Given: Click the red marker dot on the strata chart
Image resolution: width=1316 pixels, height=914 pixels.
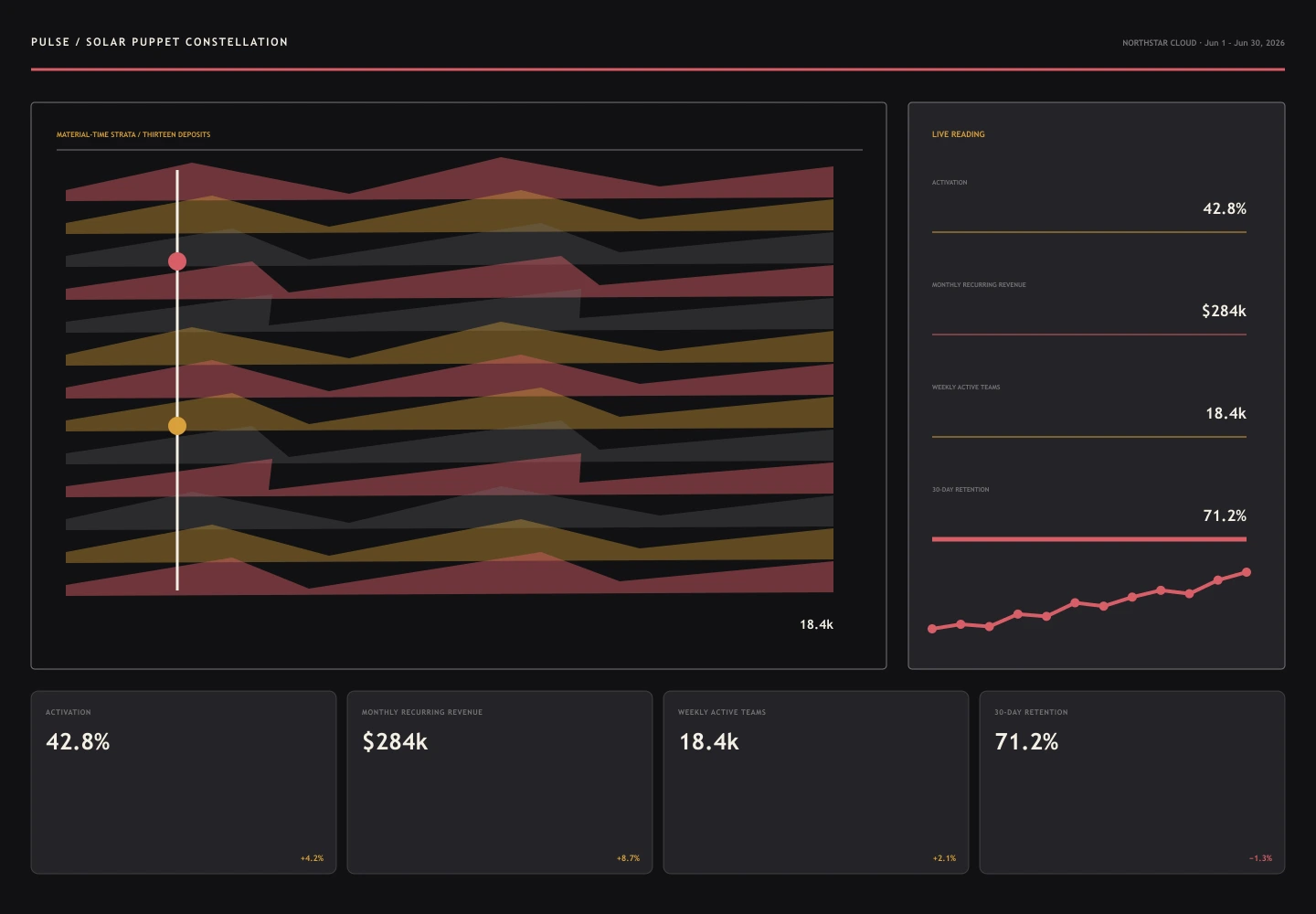Looking at the screenshot, I should [x=177, y=261].
